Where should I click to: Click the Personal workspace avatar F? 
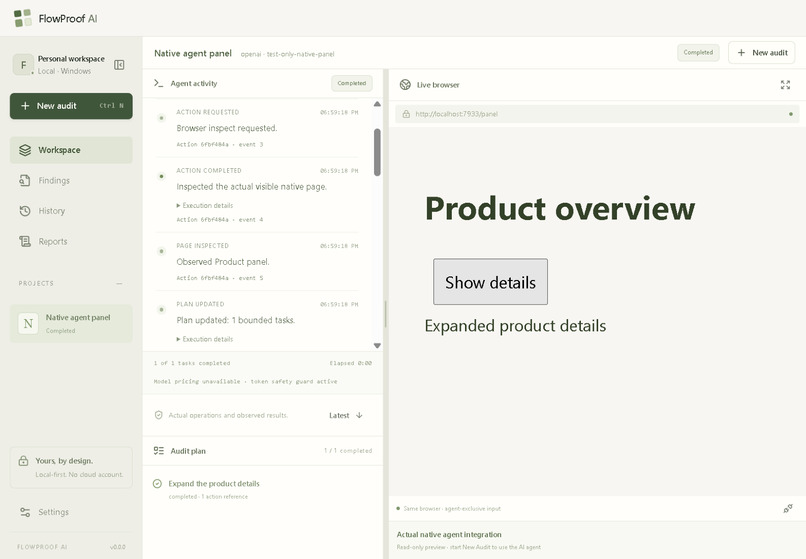pos(23,65)
